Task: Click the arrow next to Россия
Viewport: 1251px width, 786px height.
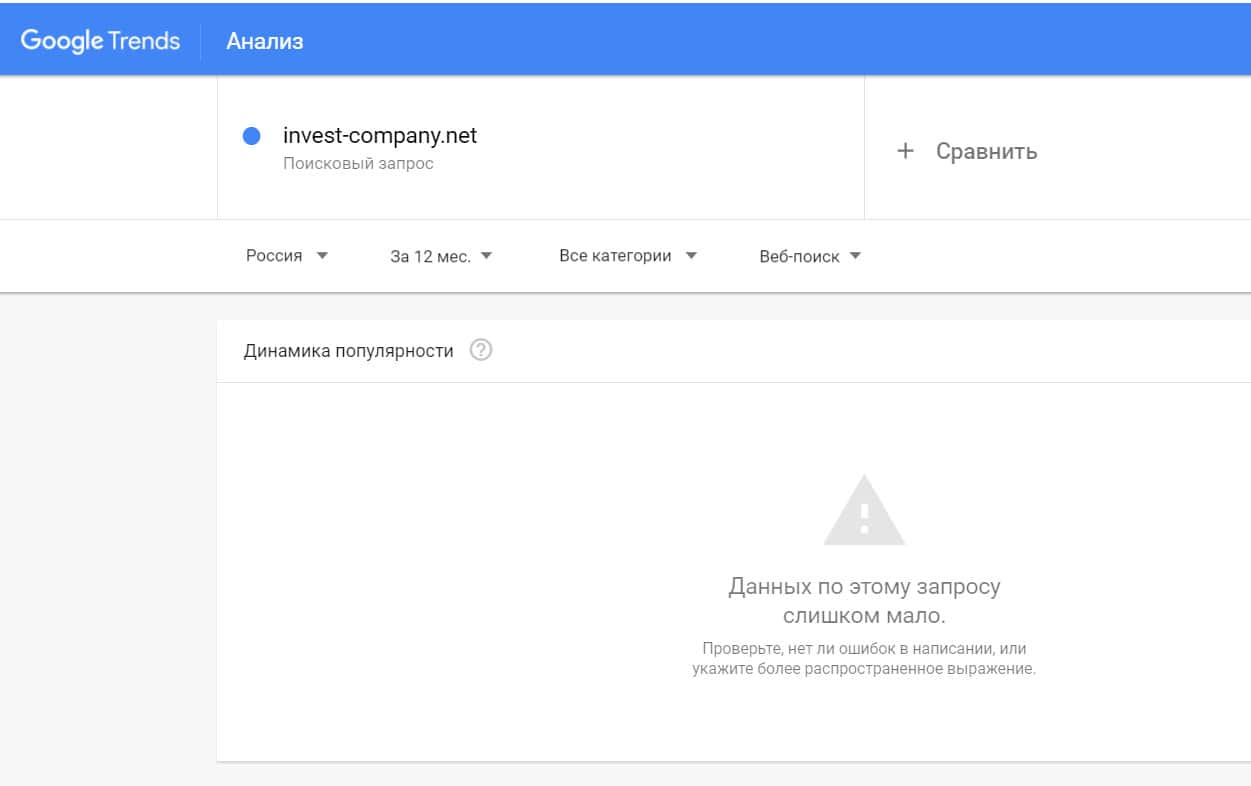Action: pyautogui.click(x=322, y=256)
